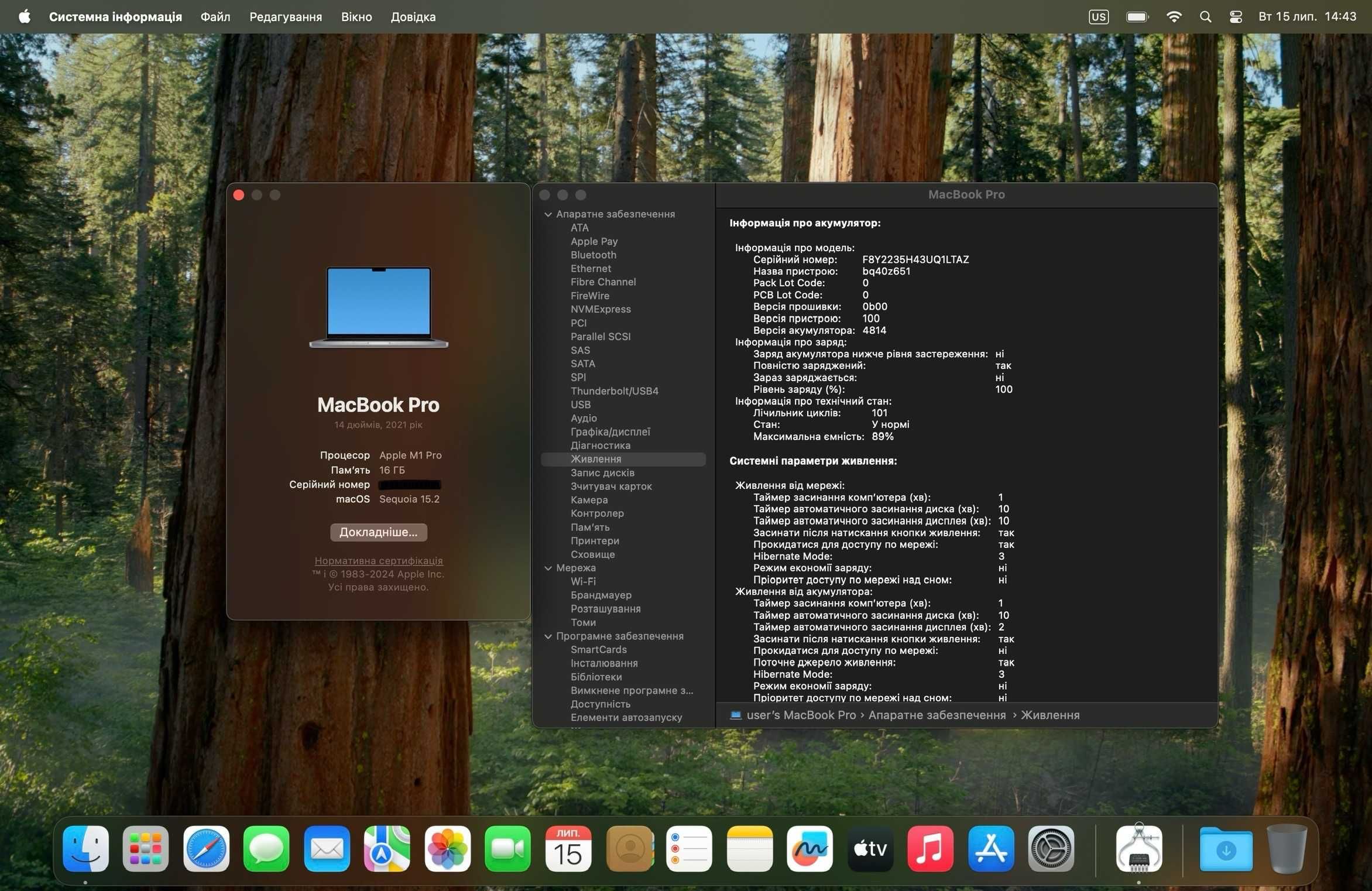This screenshot has height=891, width=1372.
Task: Open Notes app in the Dock
Action: (750, 848)
